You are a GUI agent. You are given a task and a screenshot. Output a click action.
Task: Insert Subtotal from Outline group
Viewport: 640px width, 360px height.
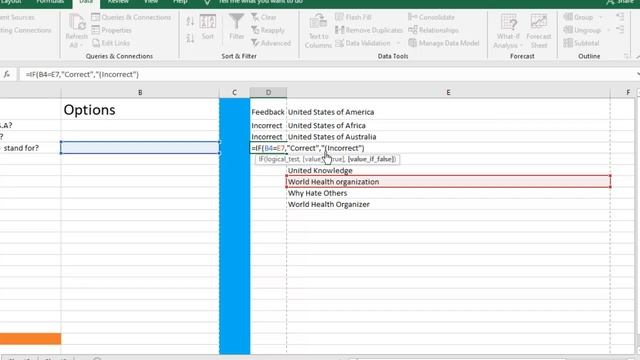pos(581,43)
